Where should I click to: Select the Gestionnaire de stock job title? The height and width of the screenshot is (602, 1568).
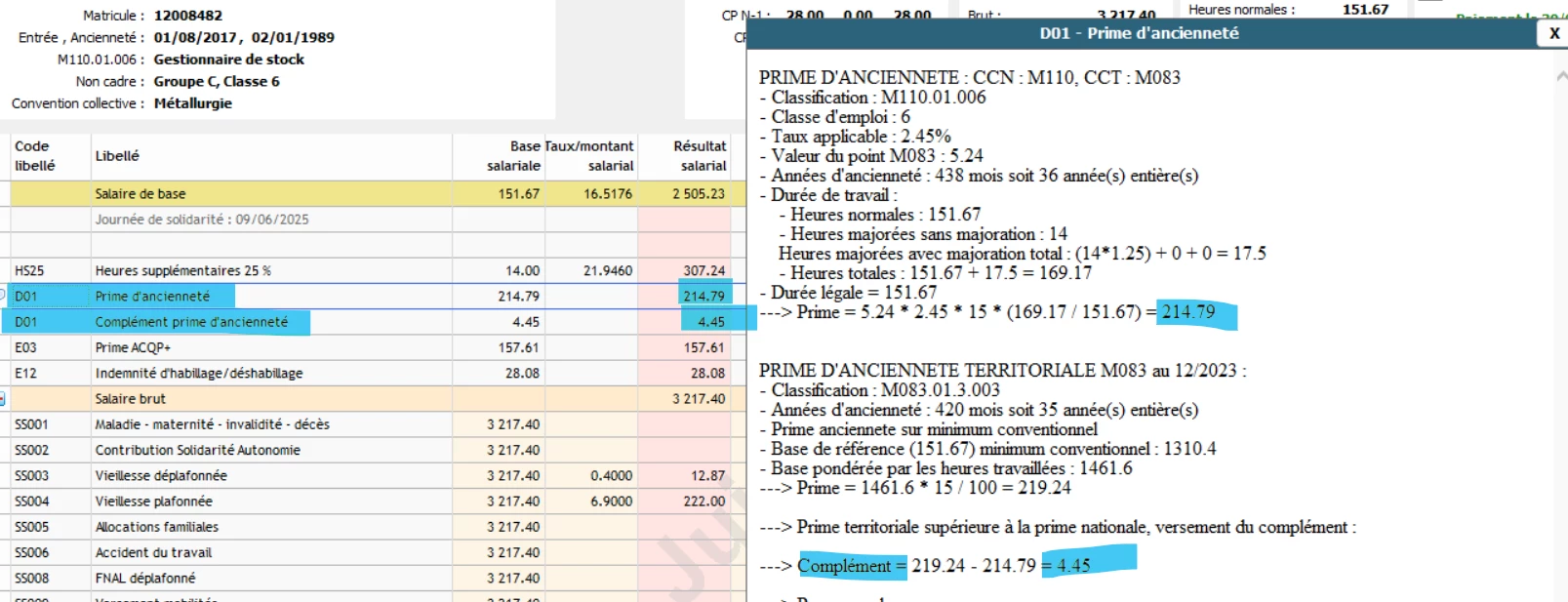[x=229, y=60]
